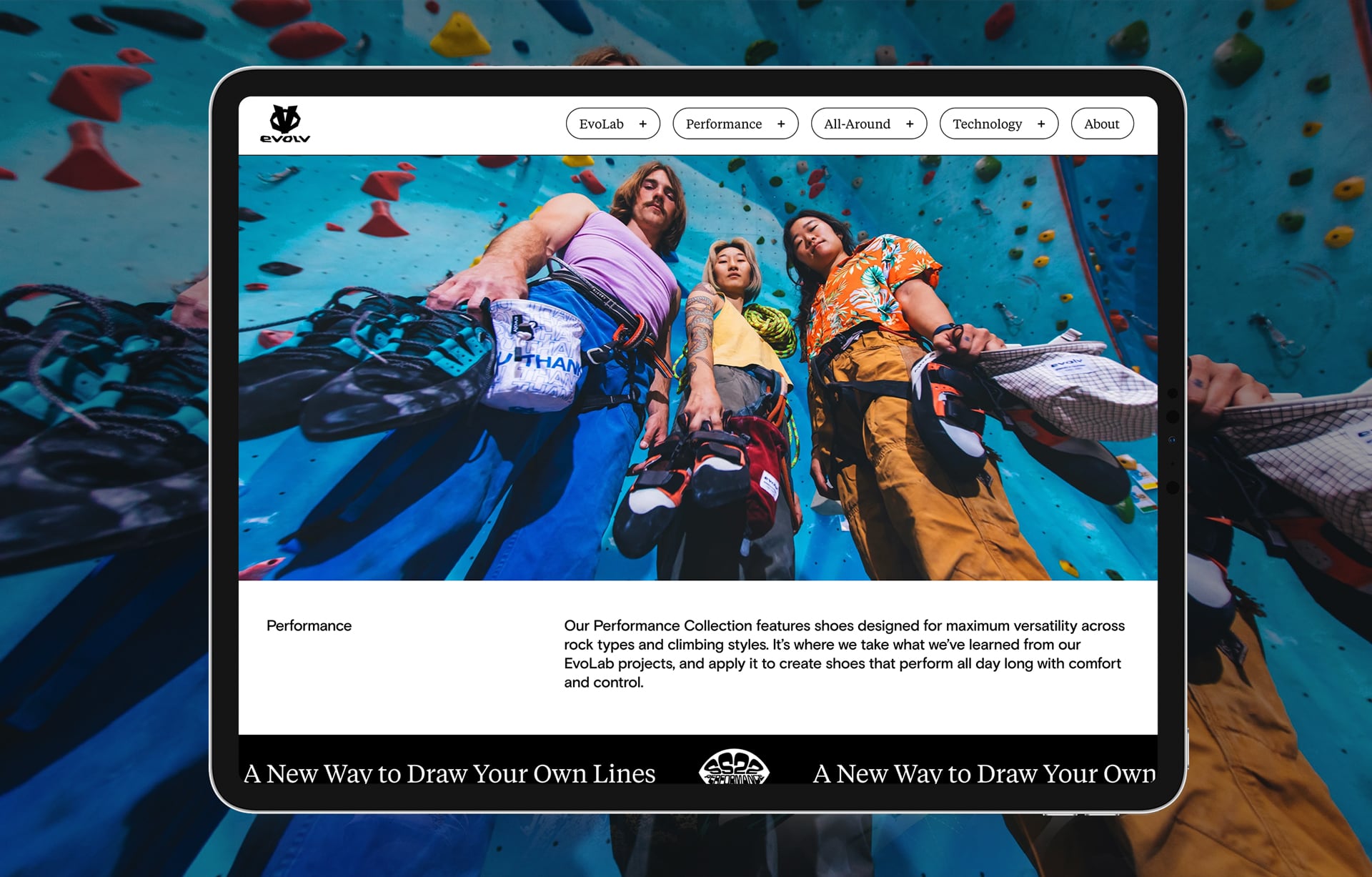
Task: Click the Performance section heading
Action: pos(309,626)
